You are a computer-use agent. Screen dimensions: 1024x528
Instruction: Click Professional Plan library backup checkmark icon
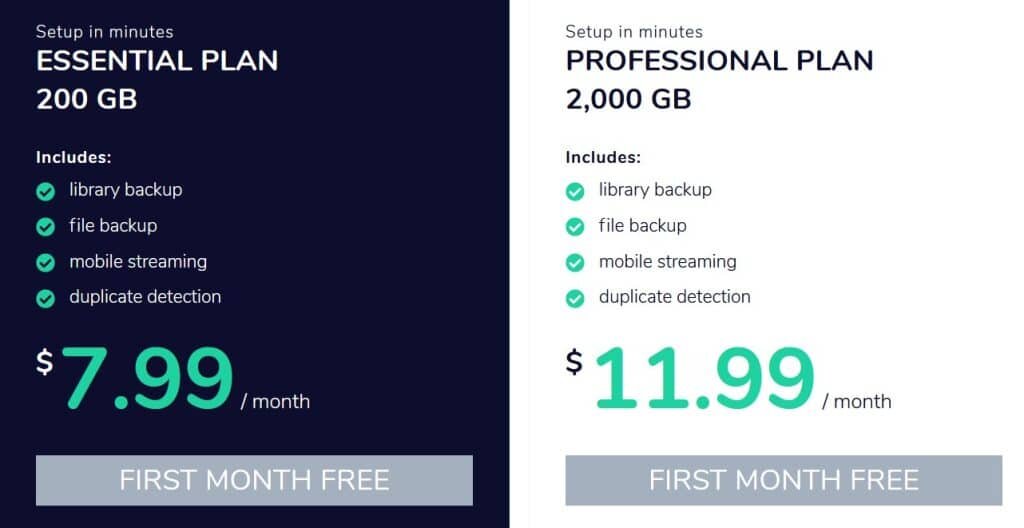click(575, 191)
